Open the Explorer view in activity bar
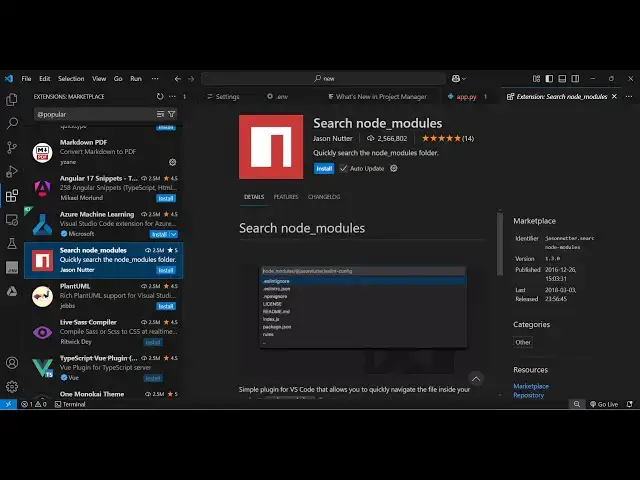Screen dimensions: 640x480 (x=12, y=99)
